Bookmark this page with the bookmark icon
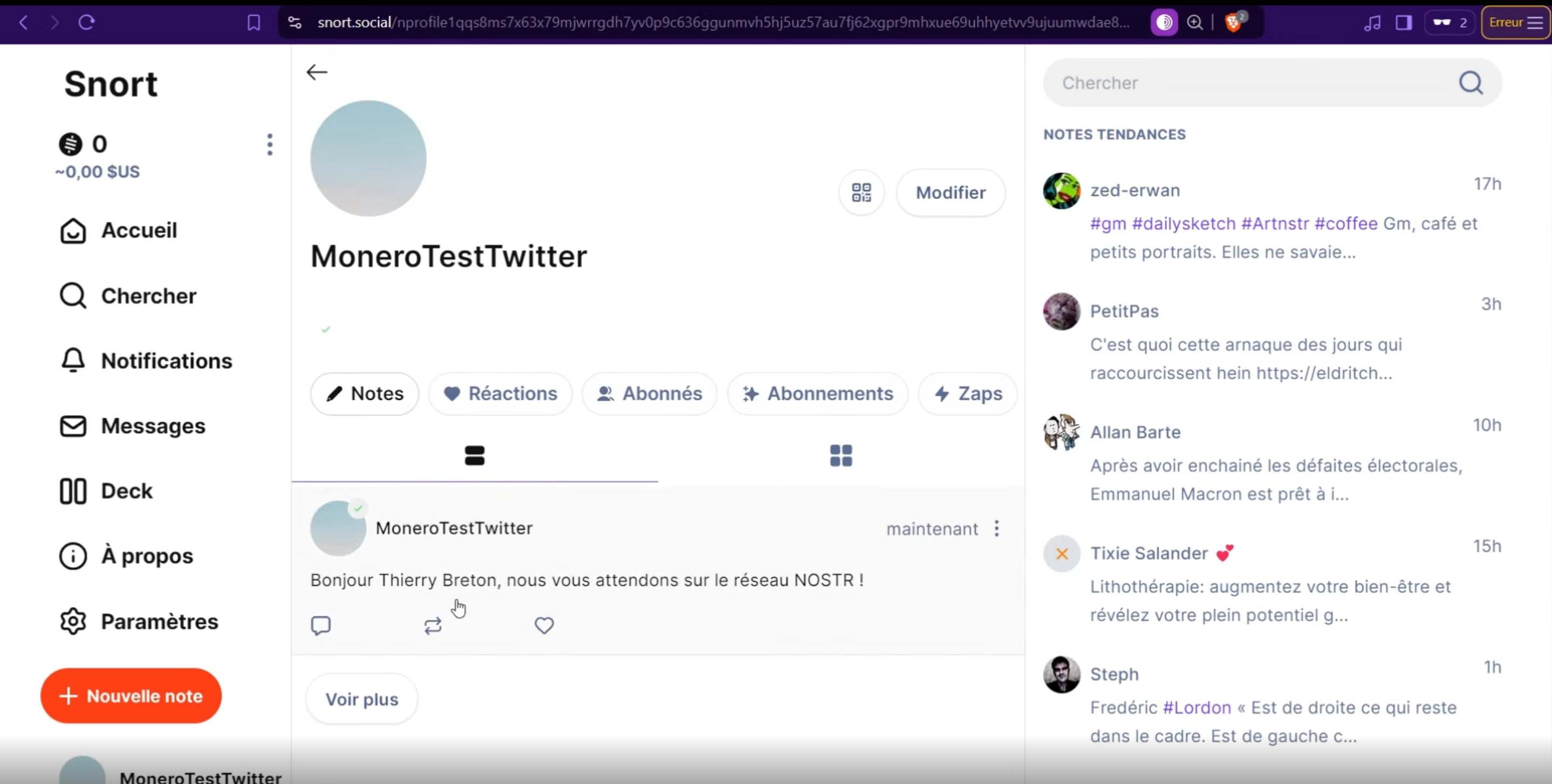1552x784 pixels. click(x=254, y=23)
